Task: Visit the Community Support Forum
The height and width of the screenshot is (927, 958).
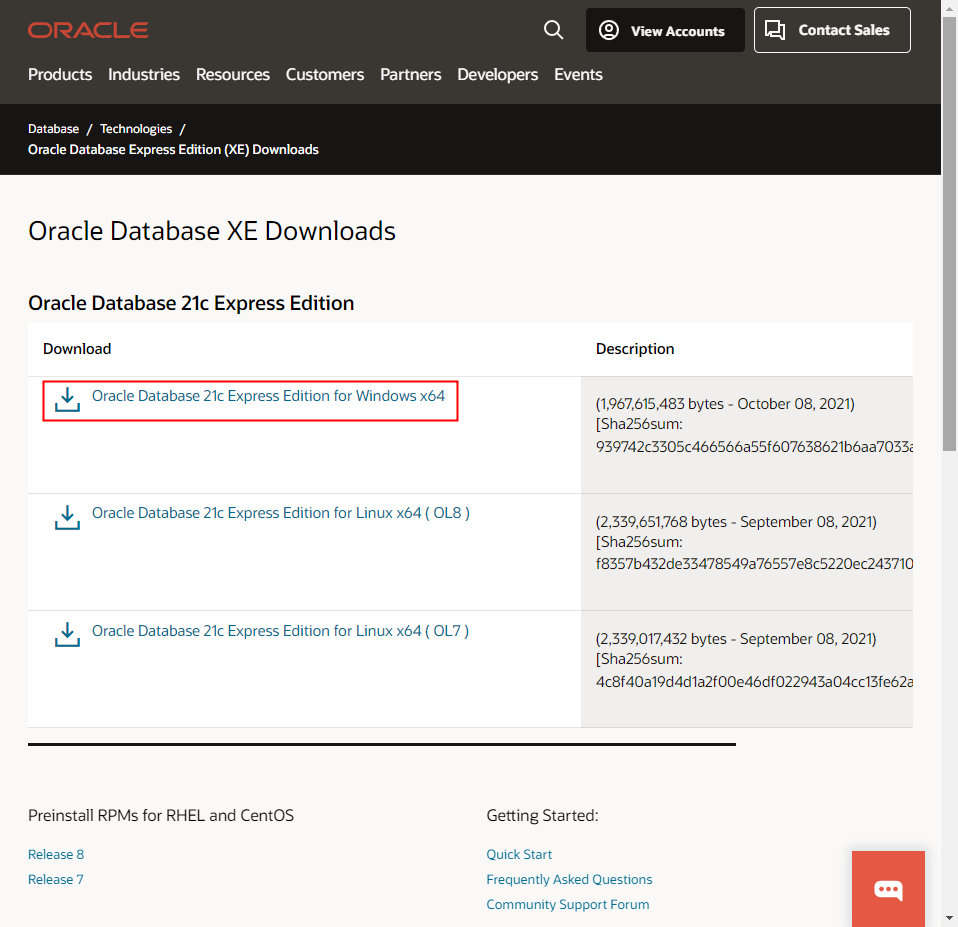Action: pos(567,904)
